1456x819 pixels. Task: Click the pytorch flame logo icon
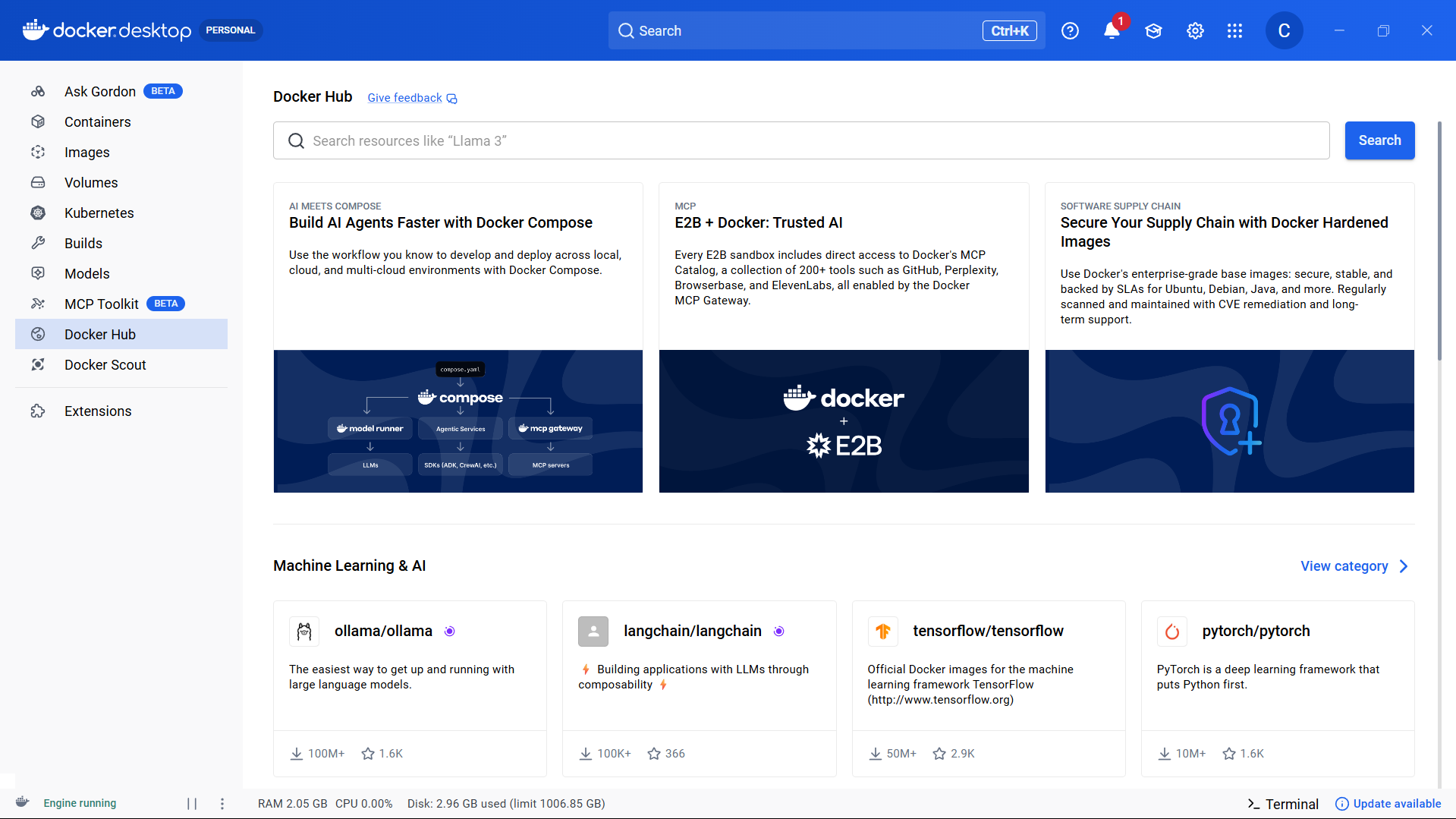point(1172,631)
